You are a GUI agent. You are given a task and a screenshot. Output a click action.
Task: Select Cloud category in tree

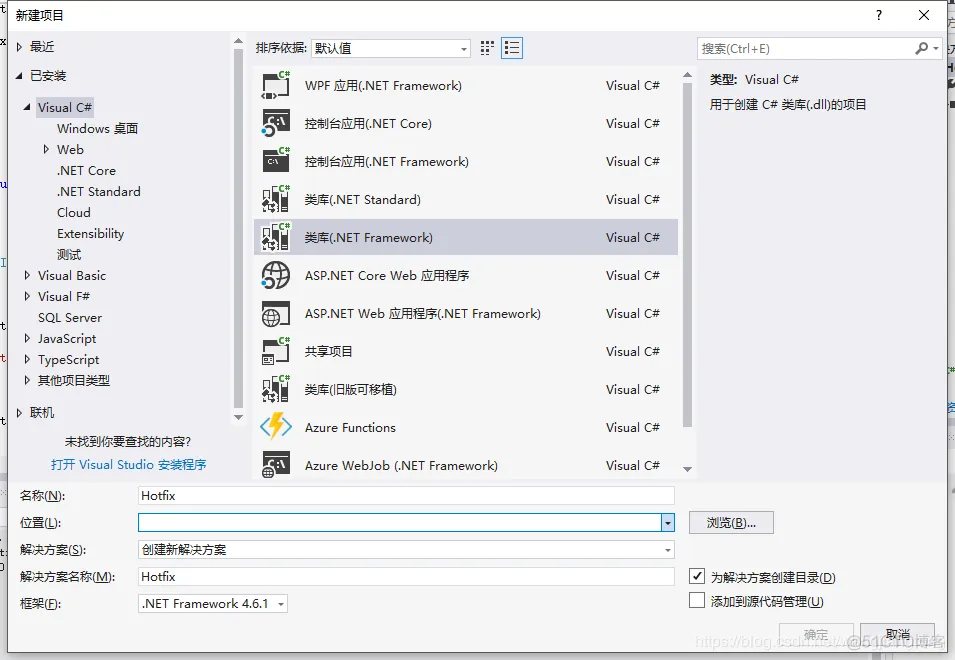74,212
